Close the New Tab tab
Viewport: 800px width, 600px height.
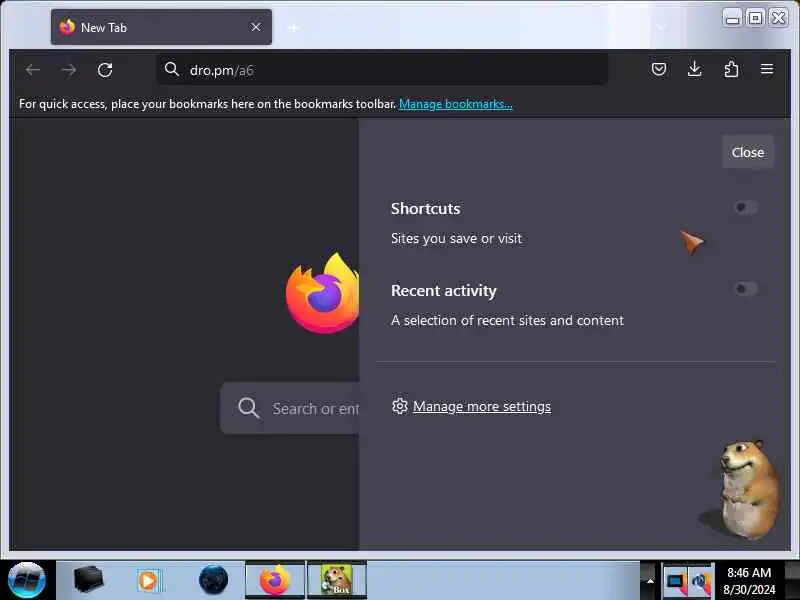(x=256, y=27)
